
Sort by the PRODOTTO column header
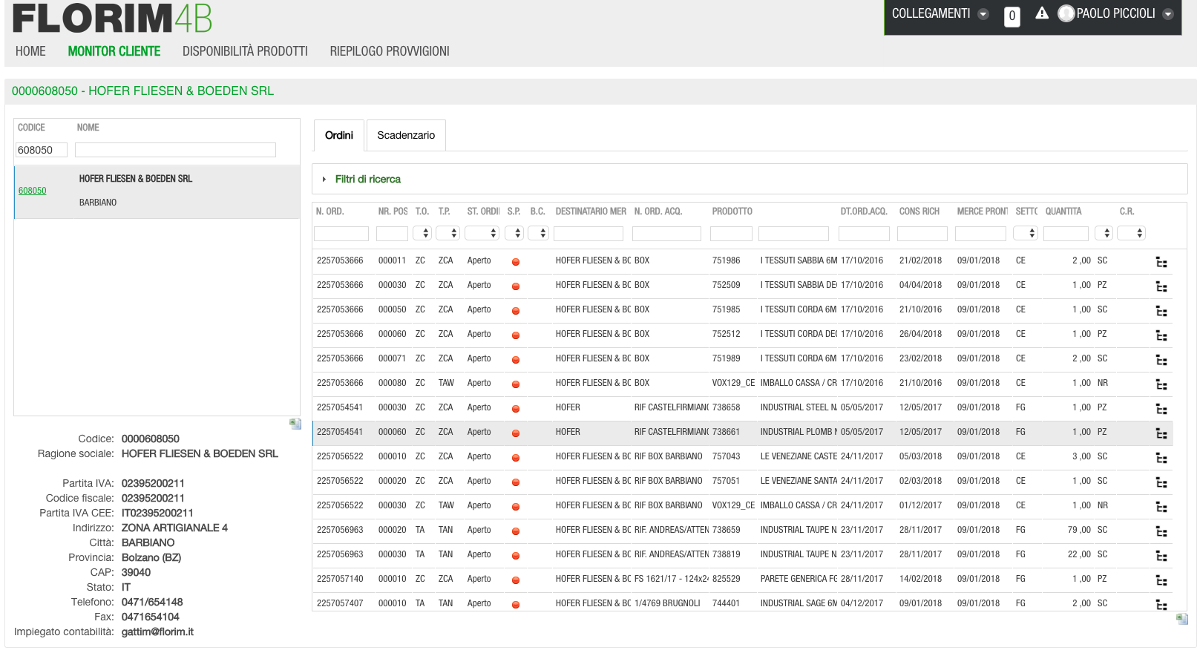pyautogui.click(x=732, y=211)
